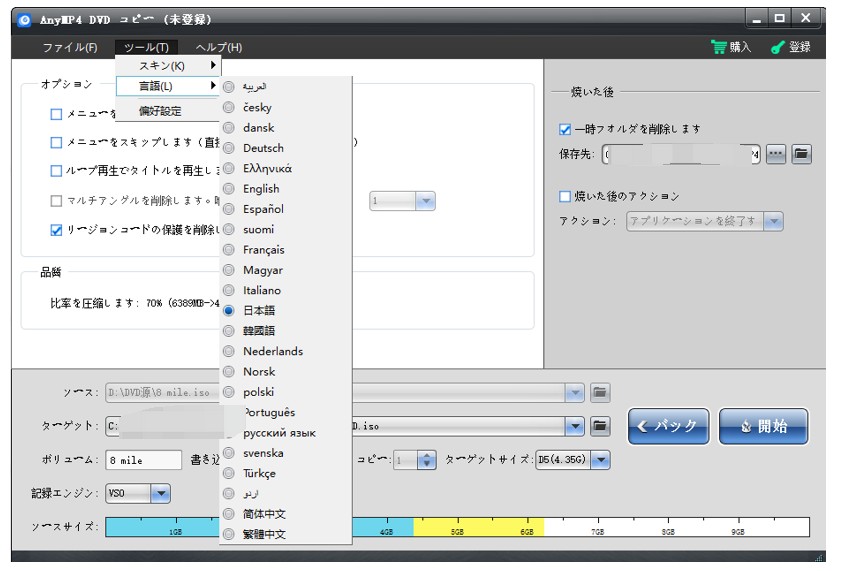
Task: Select Italiano language option
Action: pyautogui.click(x=285, y=291)
